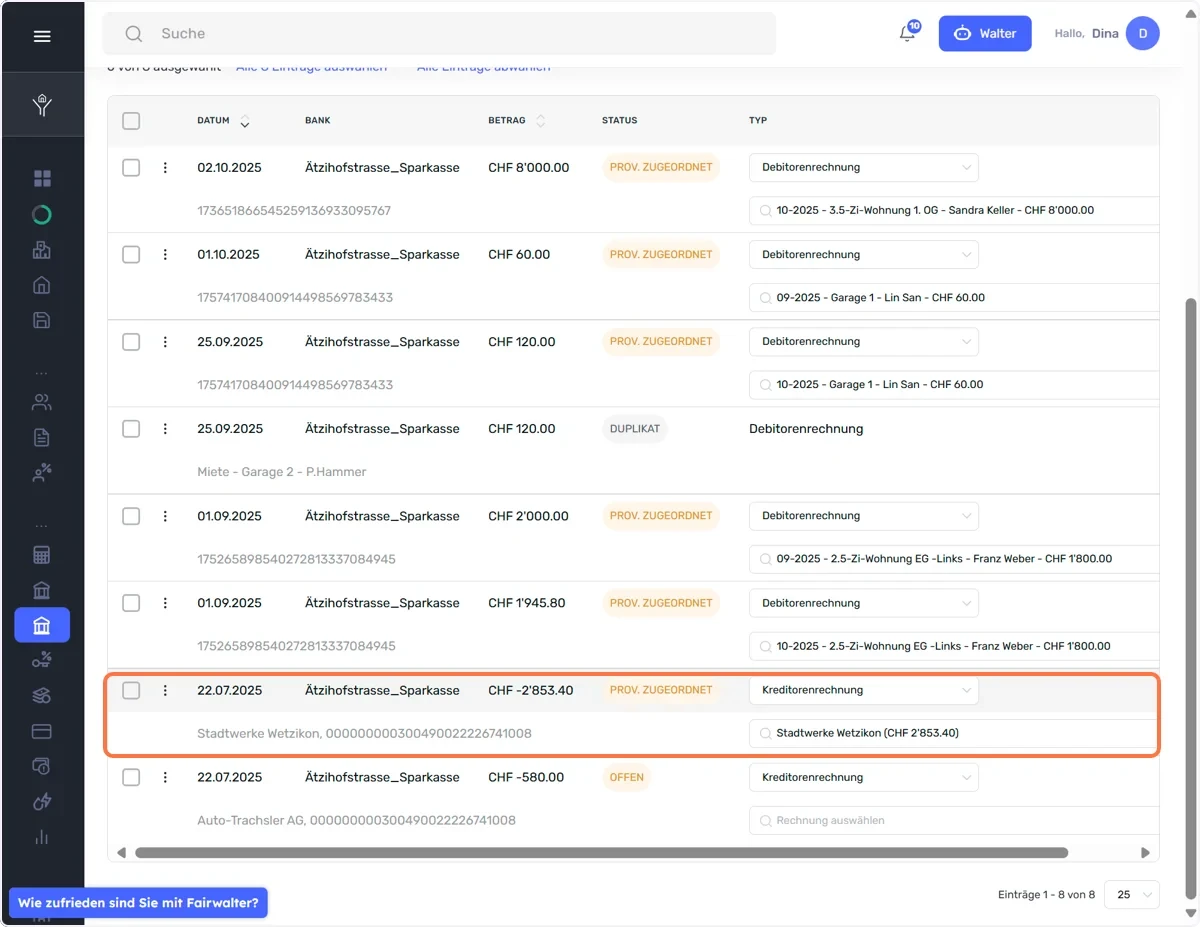Image resolution: width=1200 pixels, height=927 pixels.
Task: Click the Suche search field
Action: [440, 34]
